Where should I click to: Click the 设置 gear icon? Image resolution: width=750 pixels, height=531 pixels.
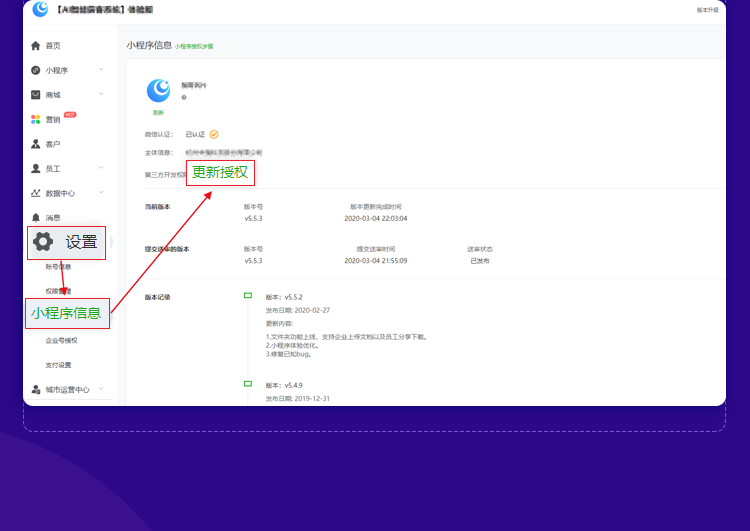pos(43,242)
